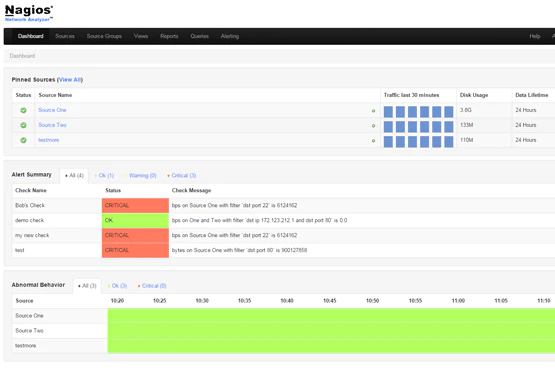Screen dimensions: 555x376
Task: Click the green status icon for testmore
Action: coord(23,140)
